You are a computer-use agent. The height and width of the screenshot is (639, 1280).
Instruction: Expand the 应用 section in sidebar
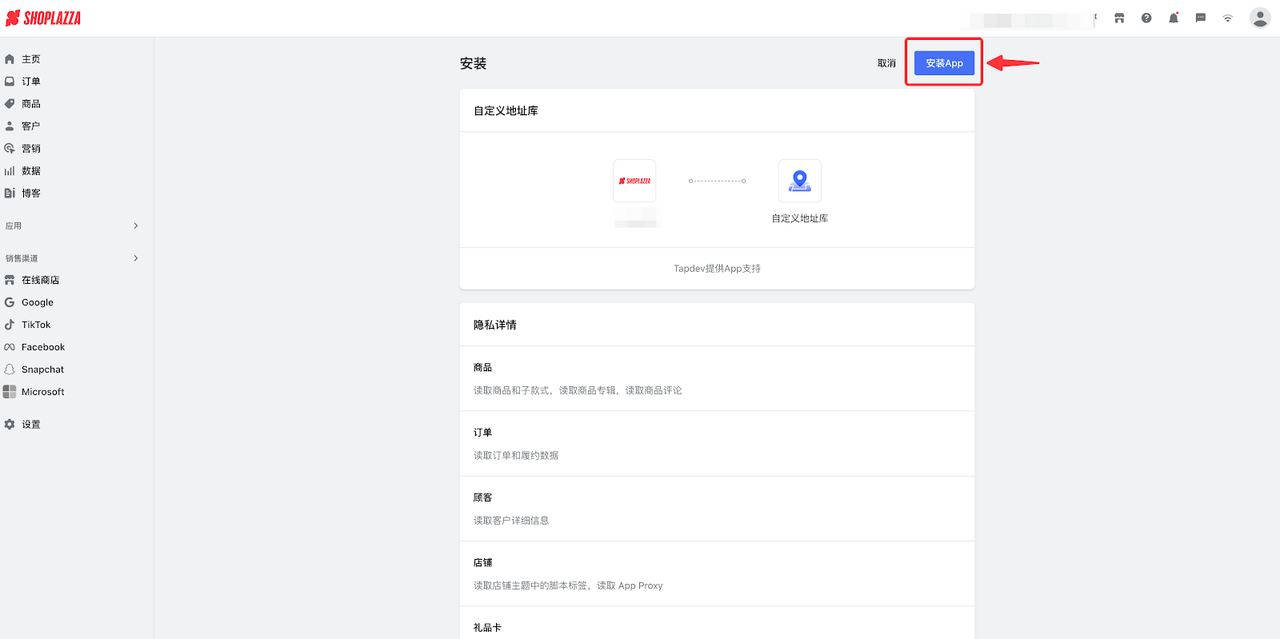135,225
